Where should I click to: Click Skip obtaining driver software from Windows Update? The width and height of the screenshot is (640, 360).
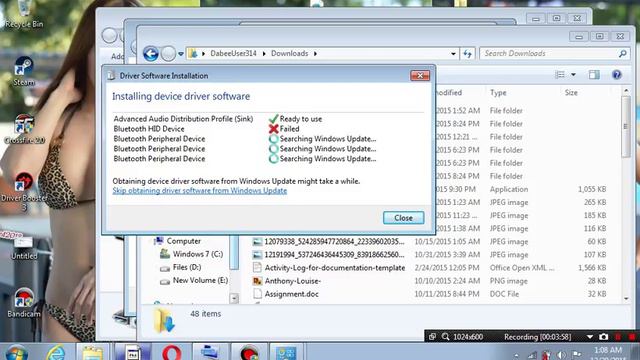[200, 191]
